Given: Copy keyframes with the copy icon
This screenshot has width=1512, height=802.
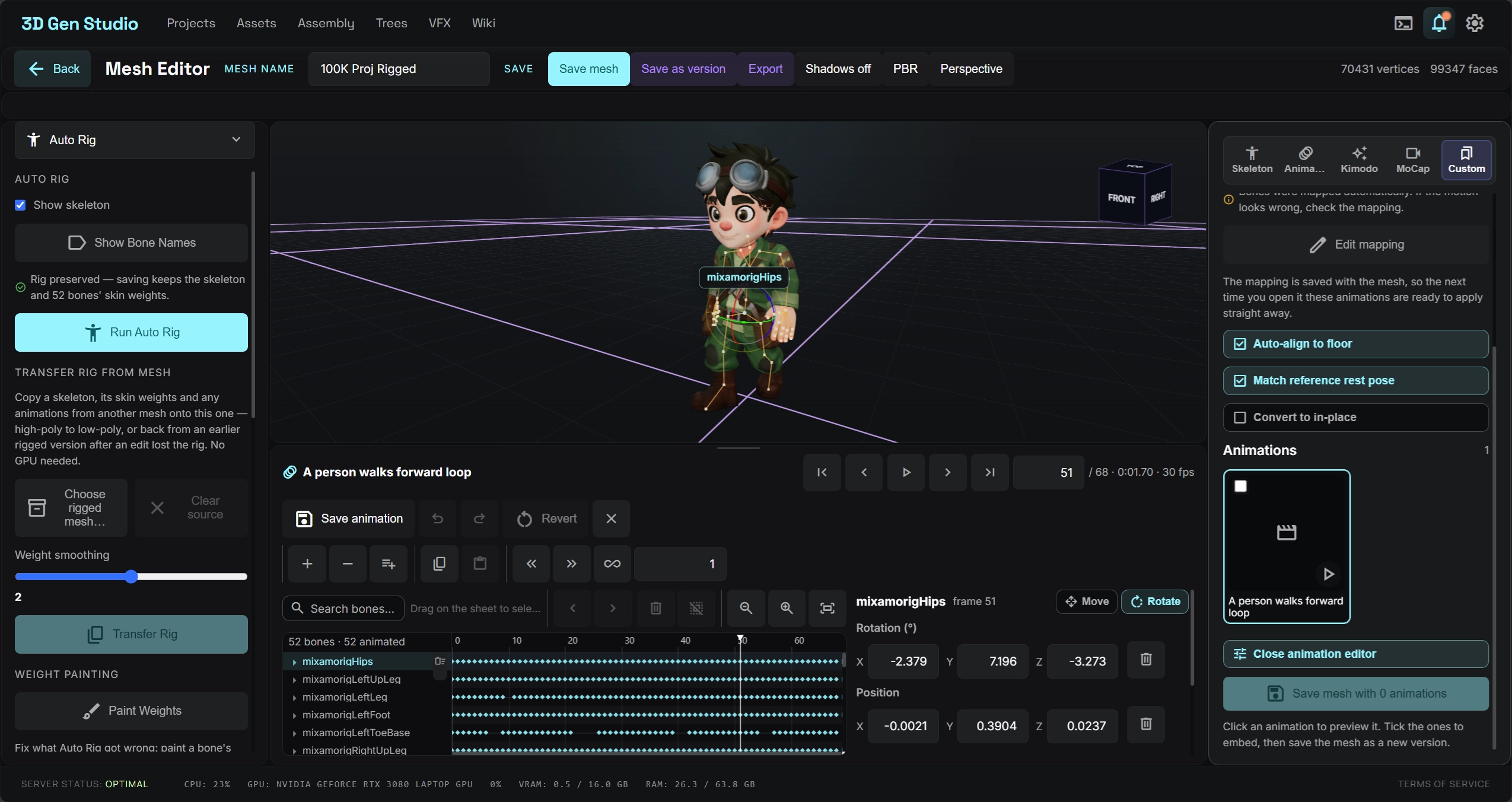Looking at the screenshot, I should click(439, 564).
